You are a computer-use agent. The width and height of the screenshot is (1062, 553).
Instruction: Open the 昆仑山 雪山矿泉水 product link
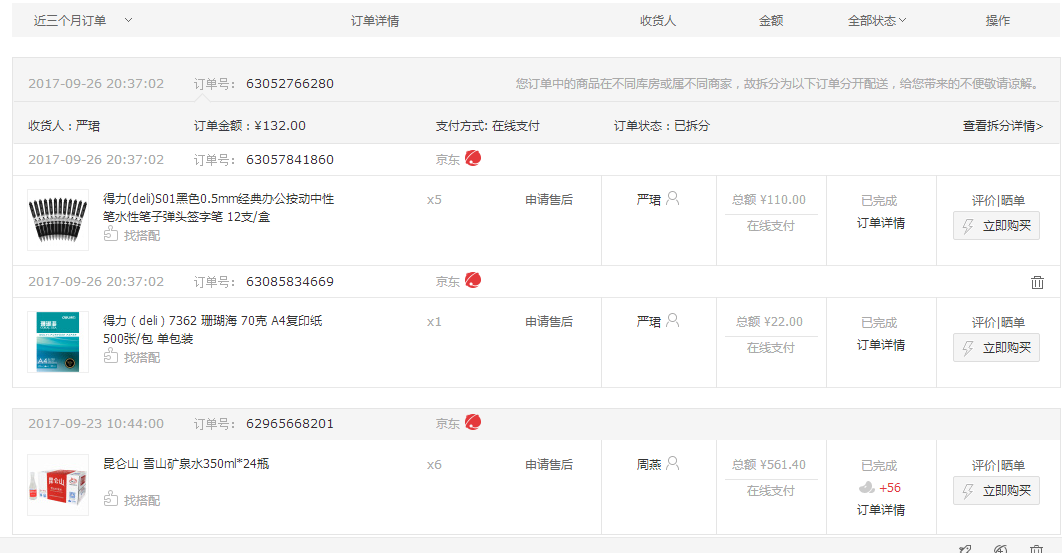[186, 464]
